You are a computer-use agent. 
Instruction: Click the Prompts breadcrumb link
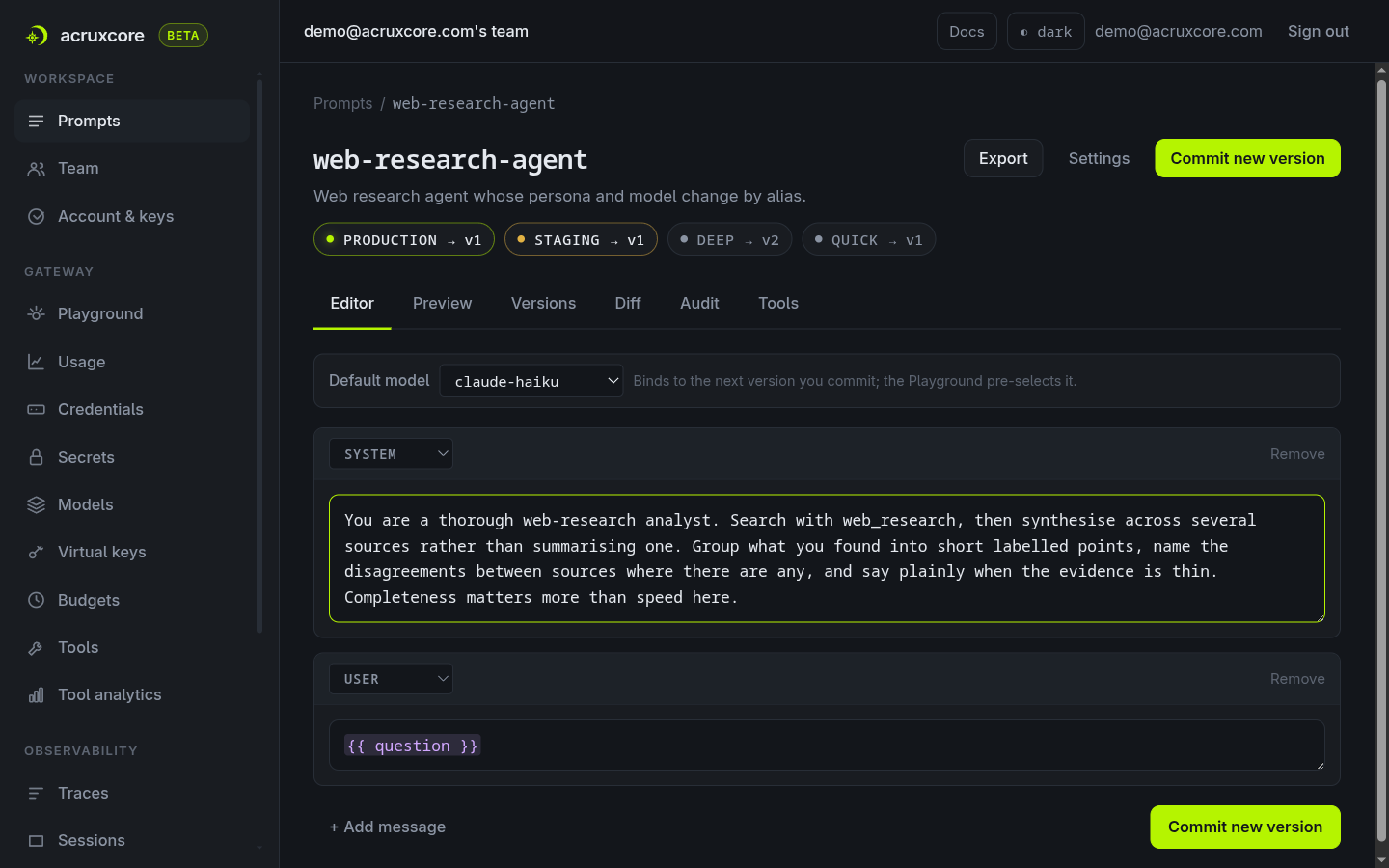(x=342, y=103)
